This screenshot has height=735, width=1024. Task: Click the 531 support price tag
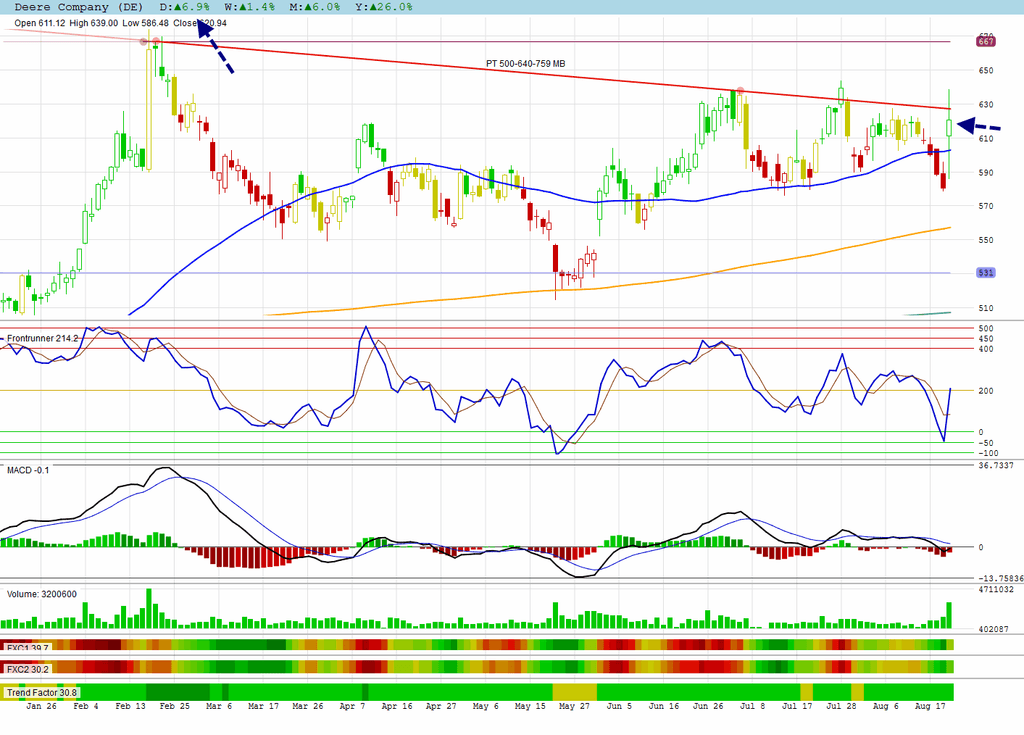(985, 272)
